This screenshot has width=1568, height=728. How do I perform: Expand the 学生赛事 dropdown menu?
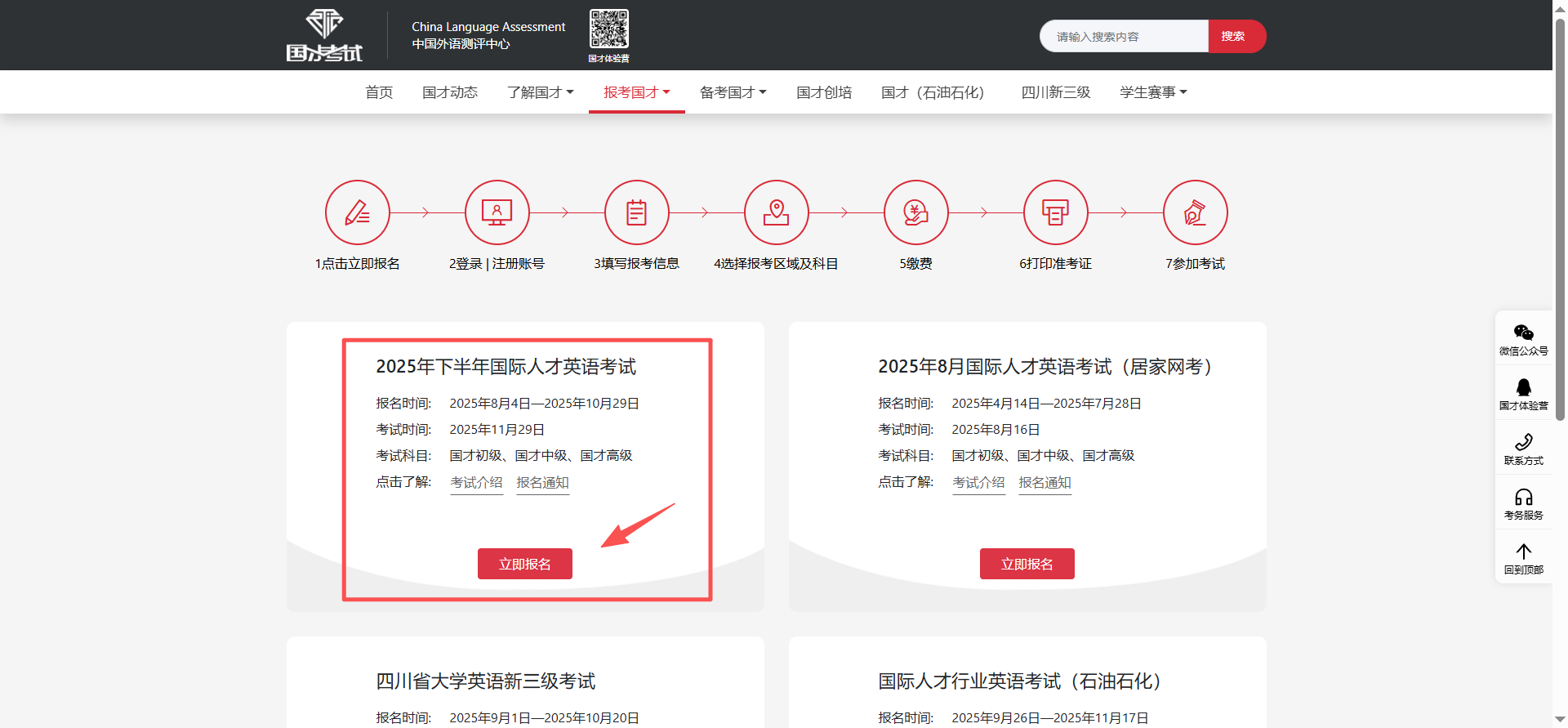(1152, 92)
